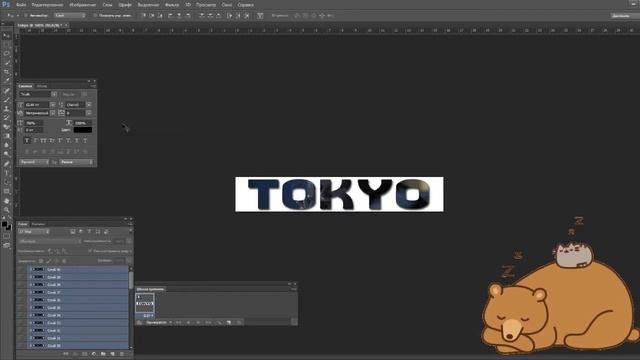640x360 pixels.
Task: Select the Move tool in the toolbox
Action: [7, 36]
